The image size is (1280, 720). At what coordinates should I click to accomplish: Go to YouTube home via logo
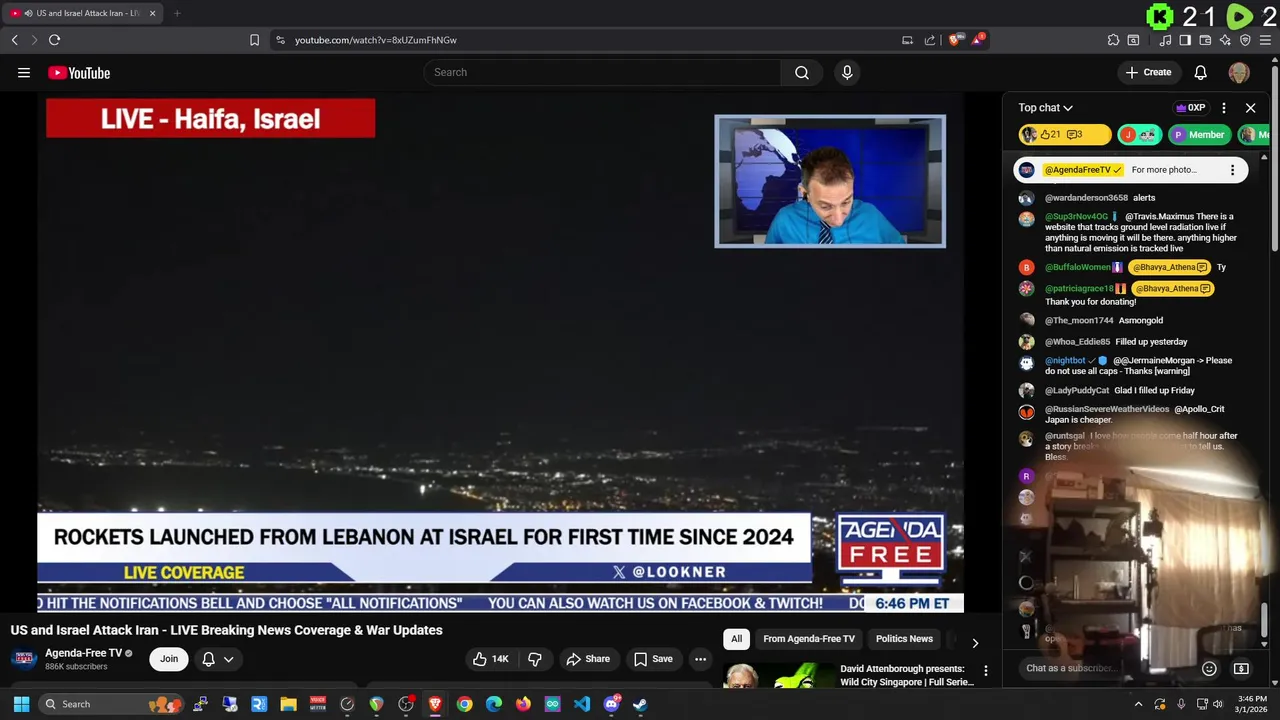79,72
